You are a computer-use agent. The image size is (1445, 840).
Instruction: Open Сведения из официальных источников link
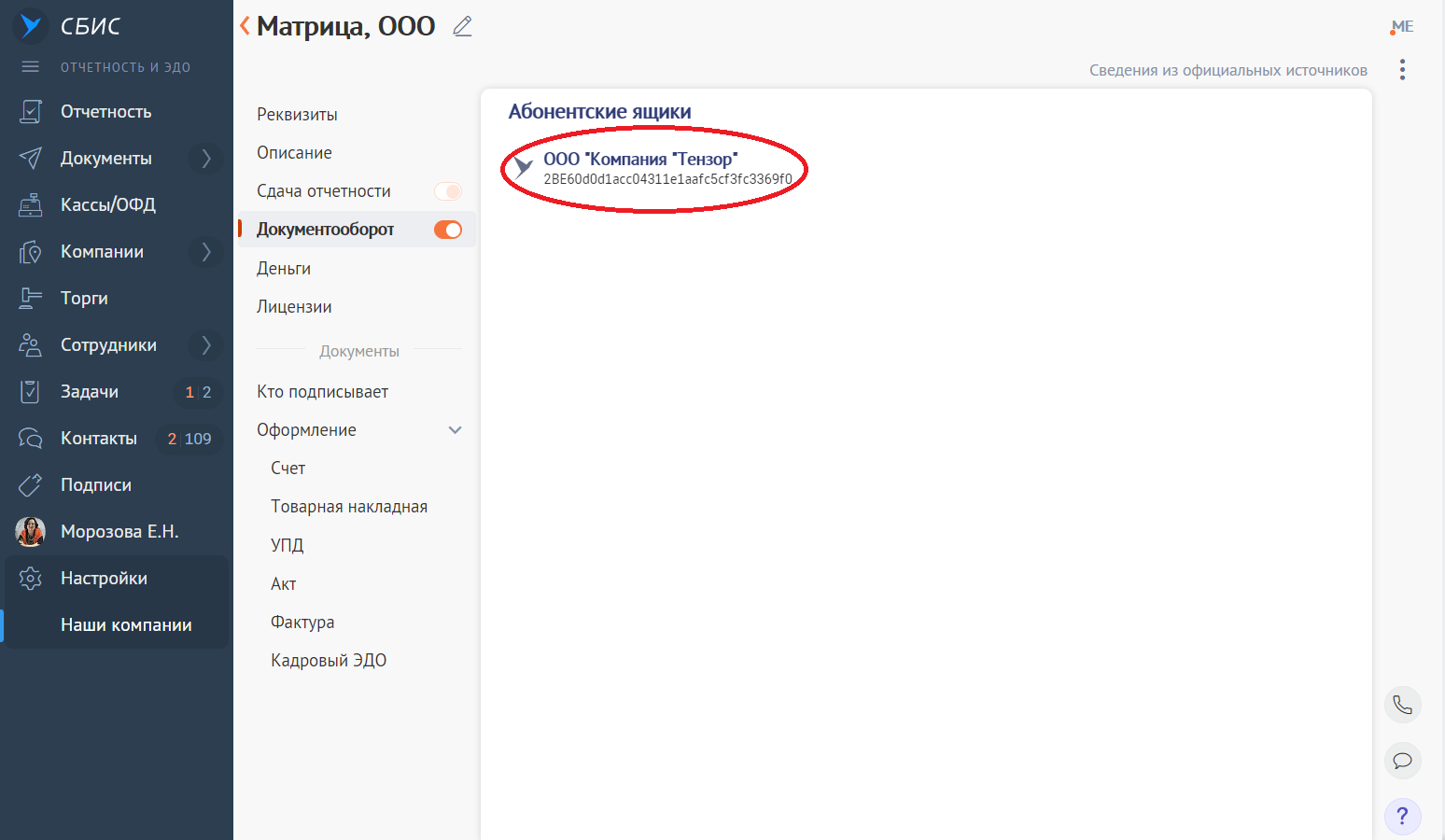(x=1228, y=70)
